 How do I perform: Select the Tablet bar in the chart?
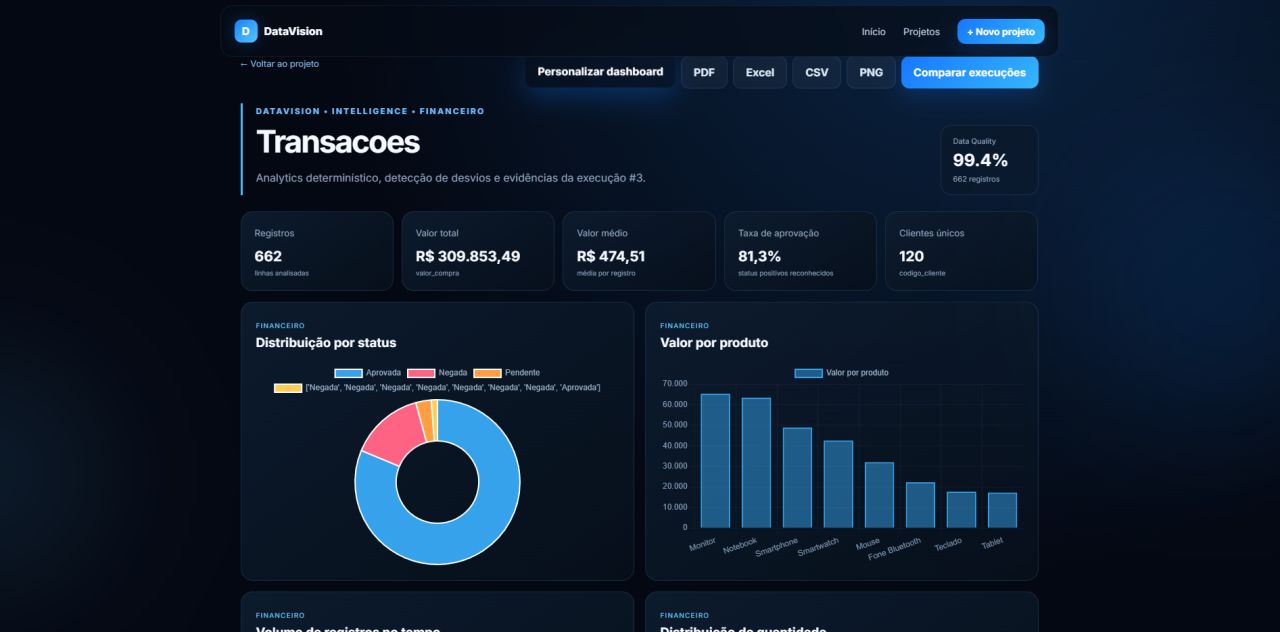point(1002,510)
